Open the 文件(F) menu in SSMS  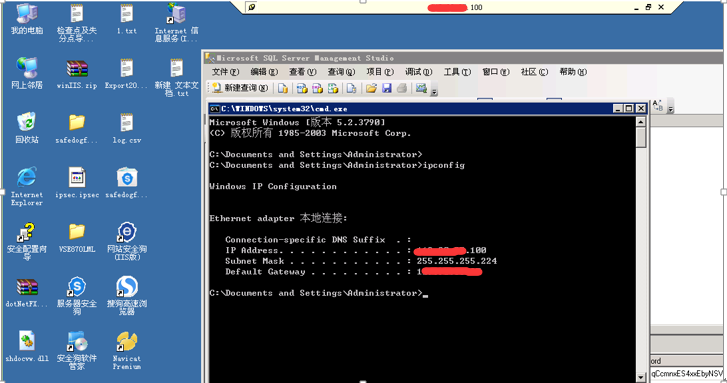pyautogui.click(x=225, y=72)
